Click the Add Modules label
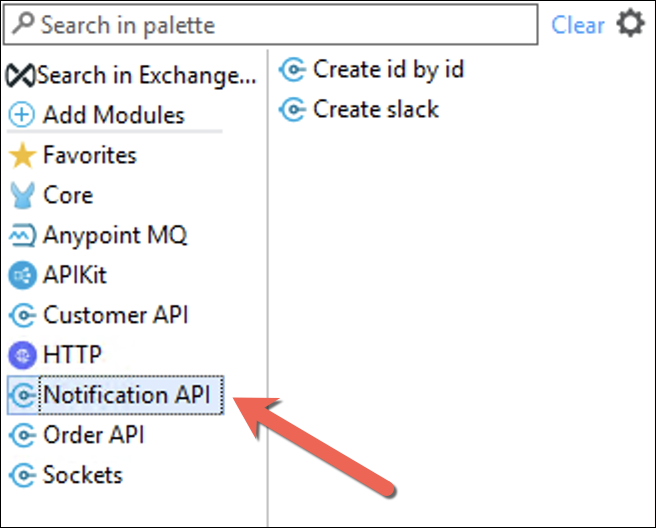This screenshot has height=528, width=656. click(x=113, y=115)
